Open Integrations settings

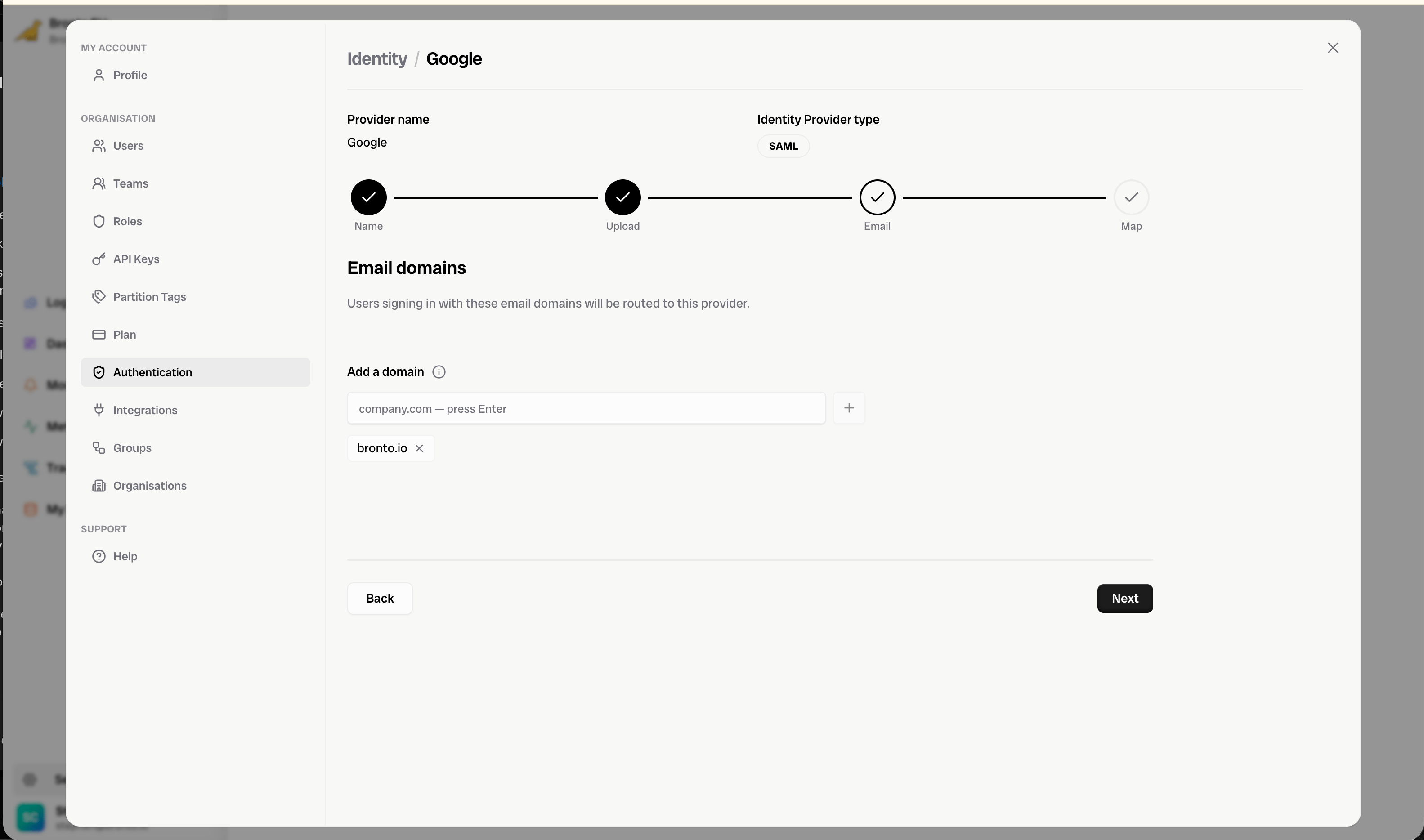(x=195, y=410)
